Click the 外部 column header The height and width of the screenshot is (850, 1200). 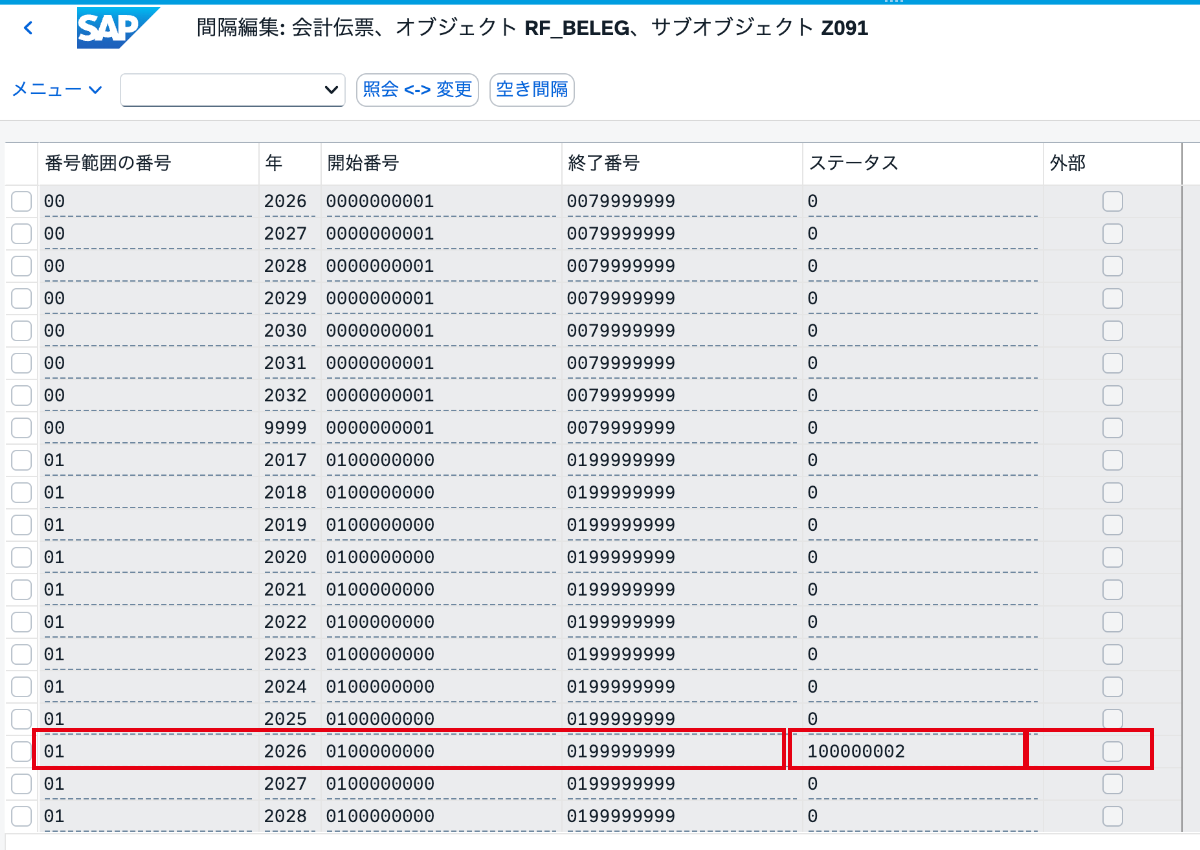(x=1112, y=164)
